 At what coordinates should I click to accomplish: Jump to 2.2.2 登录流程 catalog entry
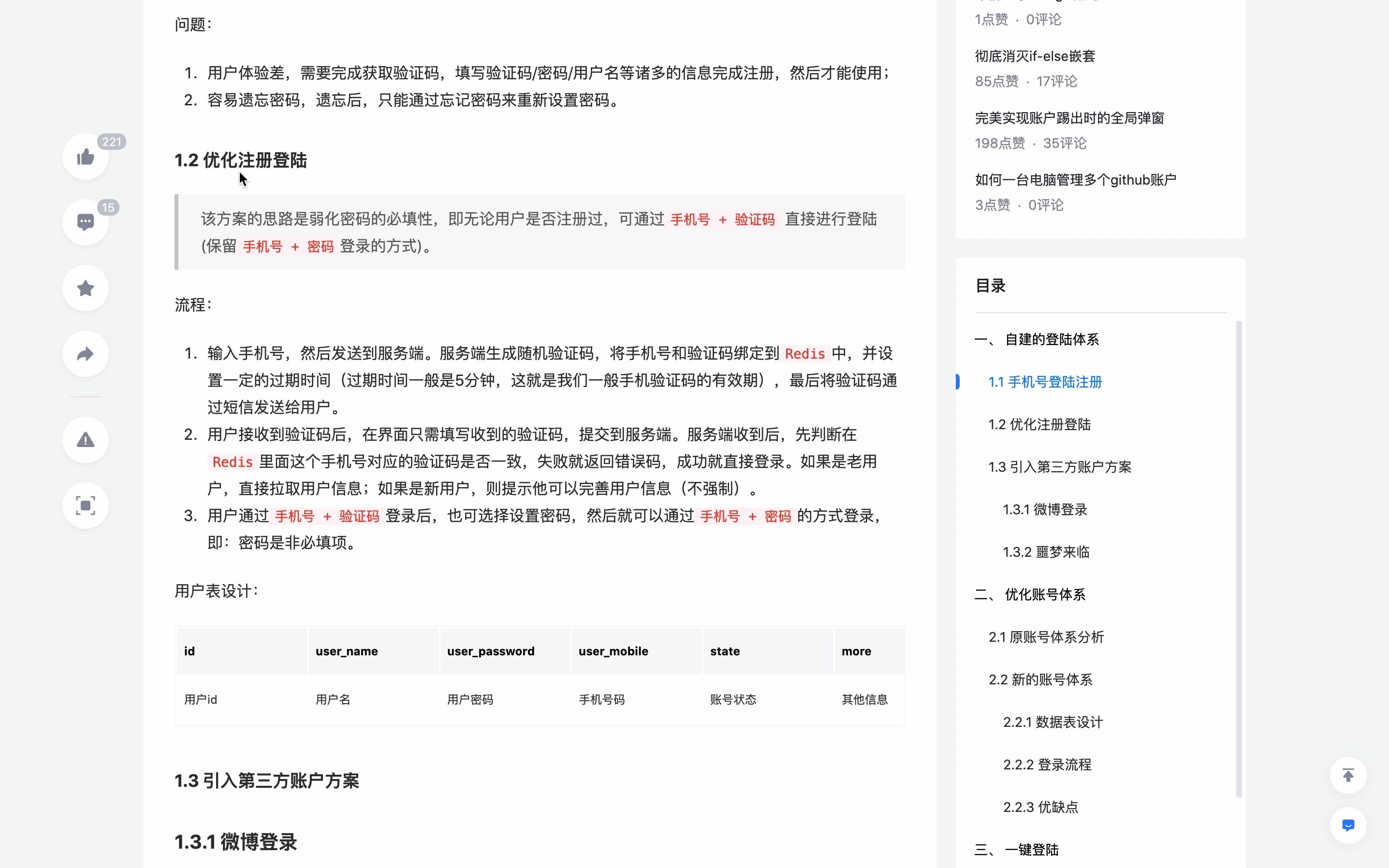(1047, 764)
